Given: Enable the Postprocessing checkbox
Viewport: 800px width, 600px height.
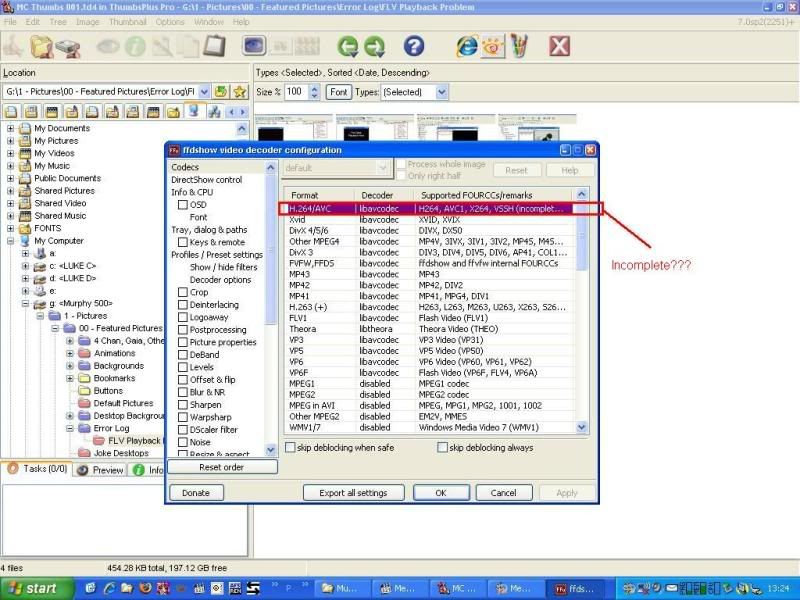Looking at the screenshot, I should click(183, 330).
